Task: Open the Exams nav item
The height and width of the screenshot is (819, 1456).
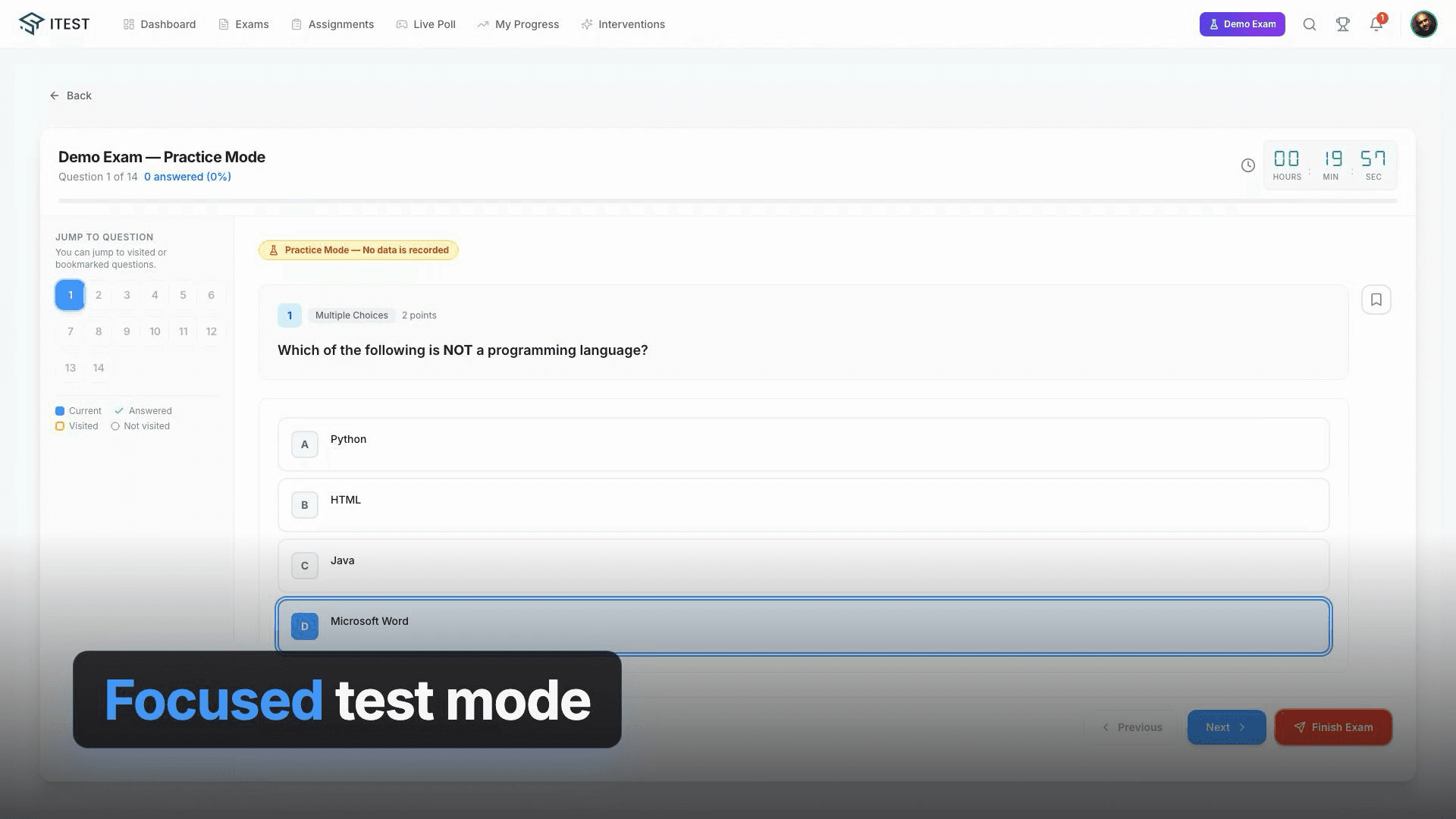Action: pos(243,24)
